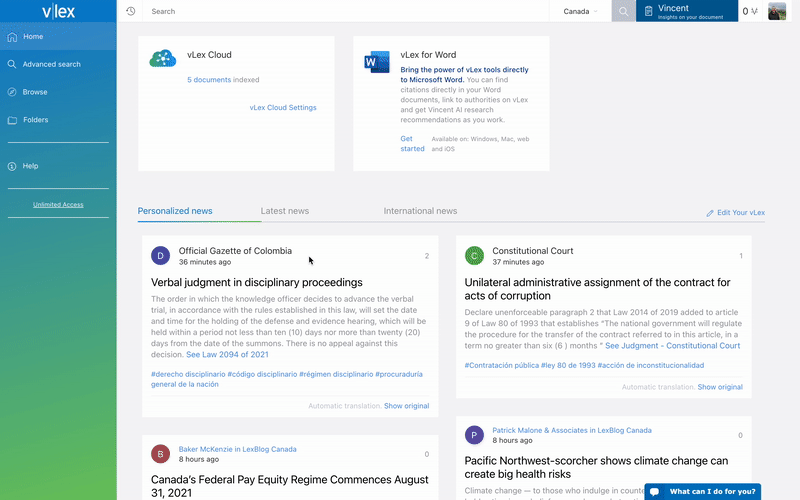Open the search history clock icon

click(x=131, y=11)
